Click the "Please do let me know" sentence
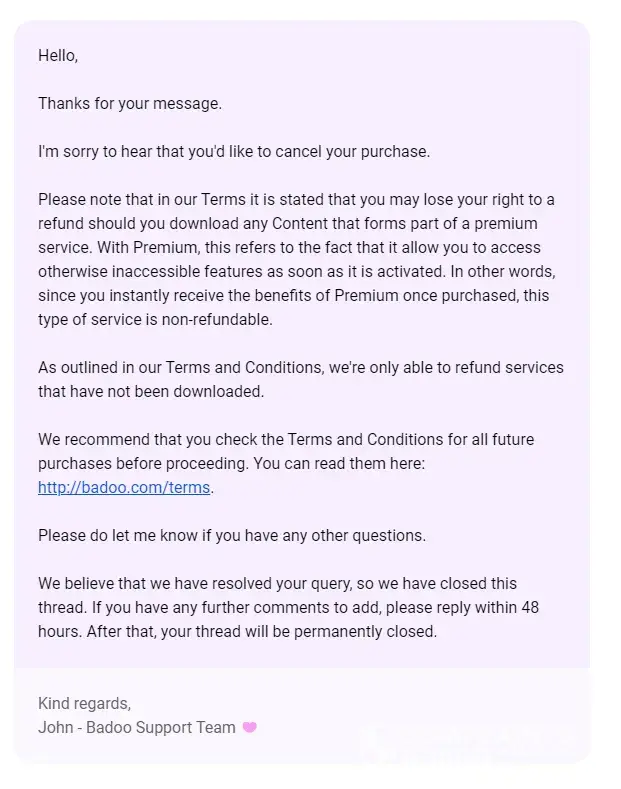 tap(232, 536)
